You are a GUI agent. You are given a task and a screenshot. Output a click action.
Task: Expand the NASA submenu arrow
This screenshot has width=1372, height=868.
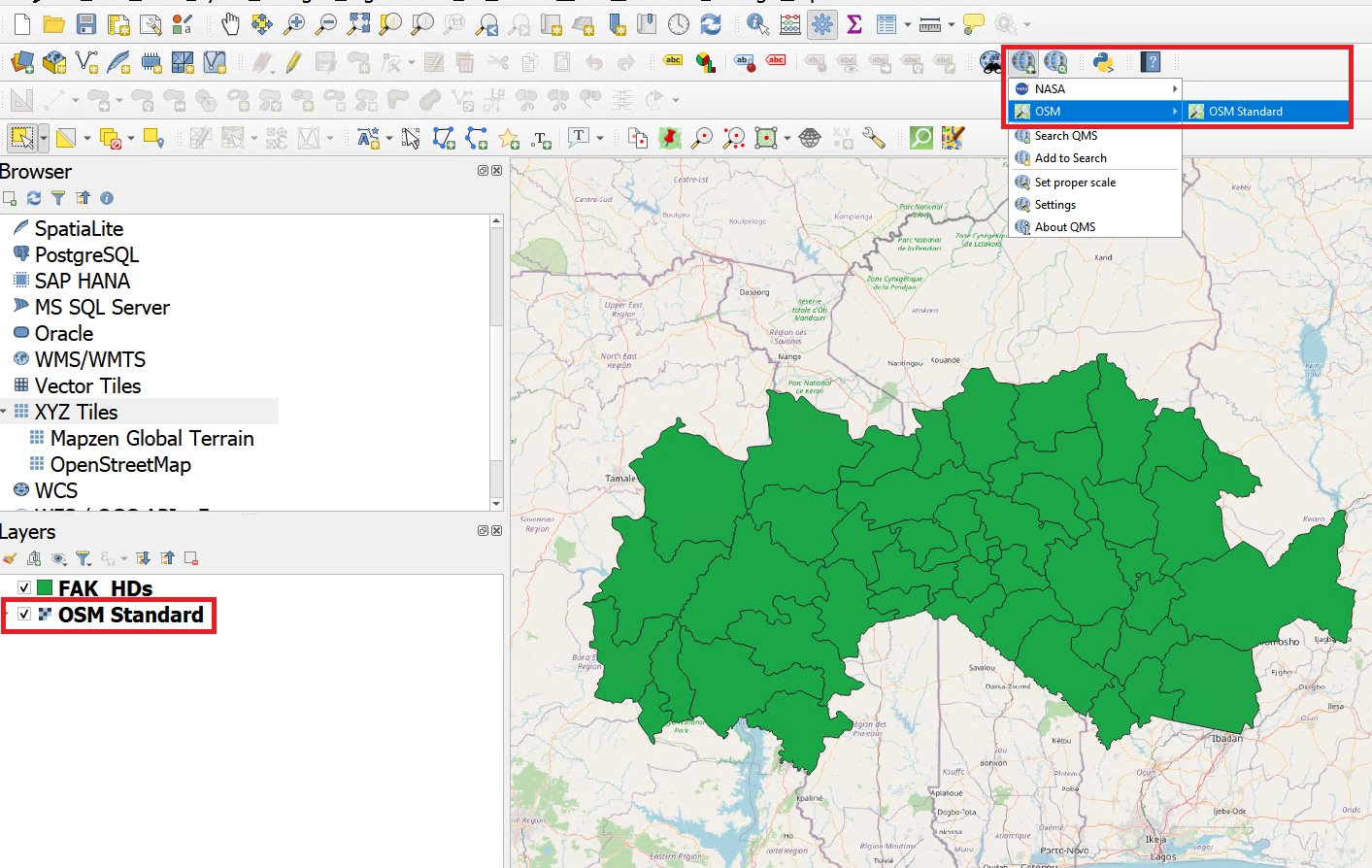click(1175, 88)
